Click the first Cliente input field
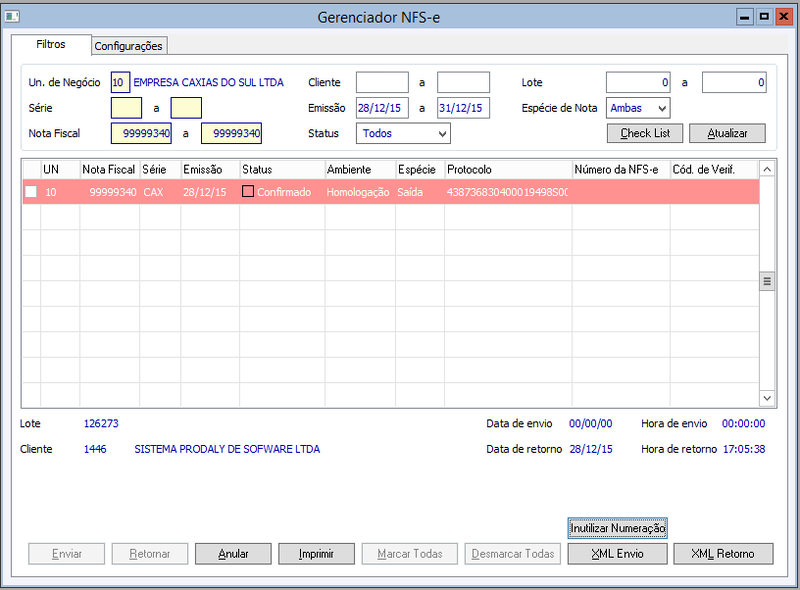 point(382,82)
